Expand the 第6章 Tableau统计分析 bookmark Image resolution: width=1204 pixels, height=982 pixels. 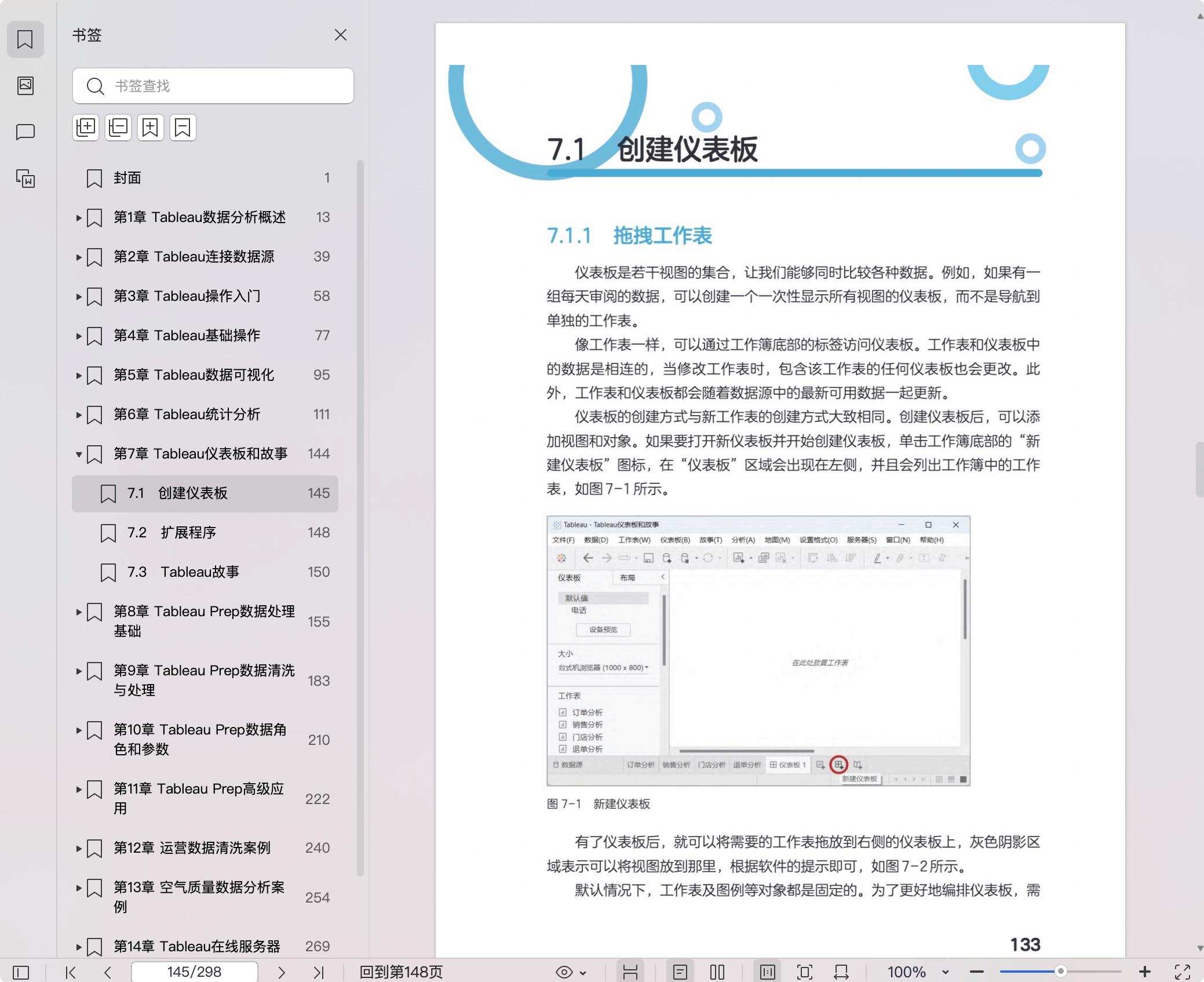pyautogui.click(x=78, y=415)
